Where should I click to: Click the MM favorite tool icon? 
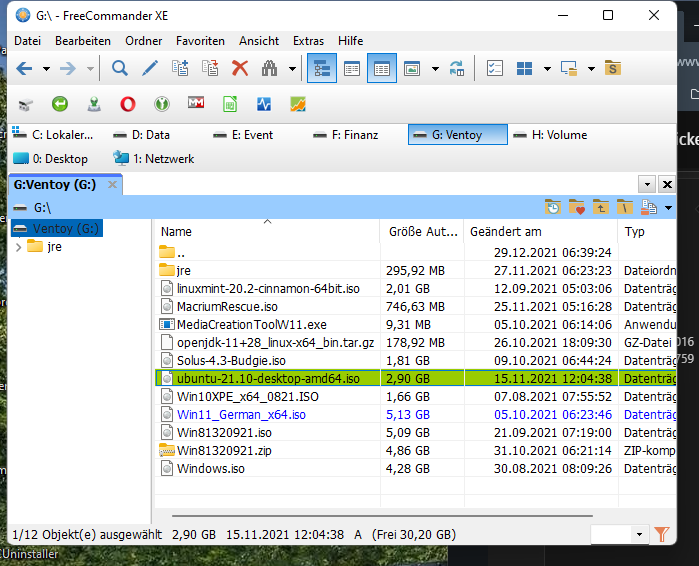196,103
